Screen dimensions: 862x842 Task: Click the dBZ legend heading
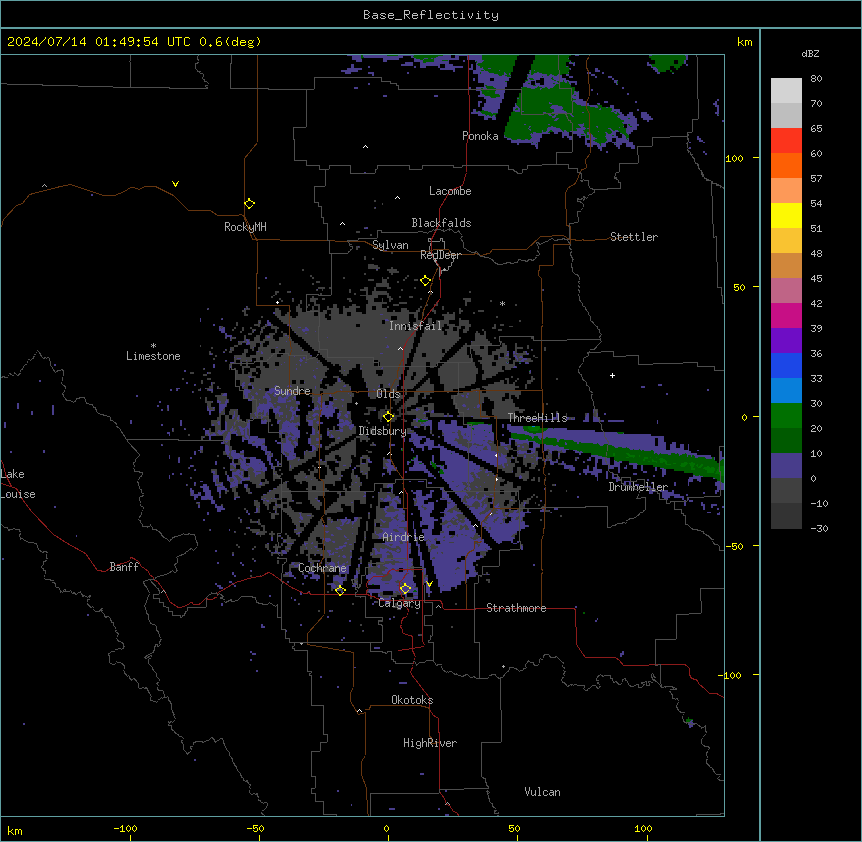(810, 53)
